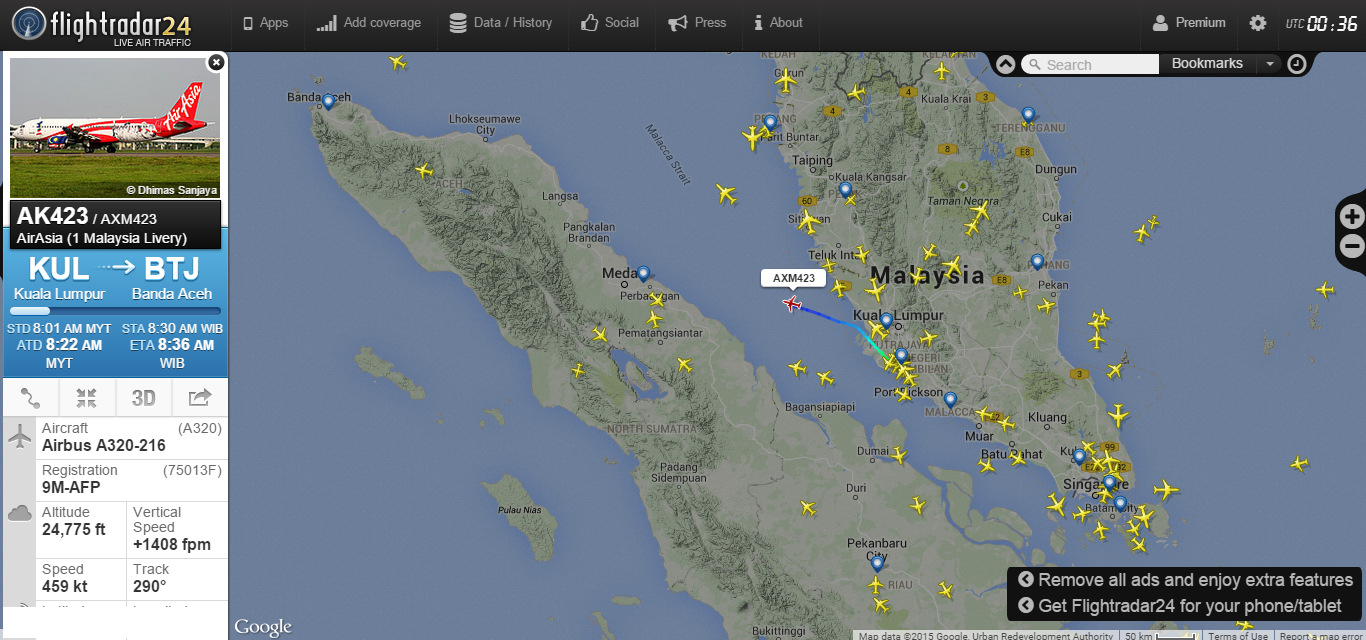Click the selected red AXM423 aircraft icon

coord(793,303)
